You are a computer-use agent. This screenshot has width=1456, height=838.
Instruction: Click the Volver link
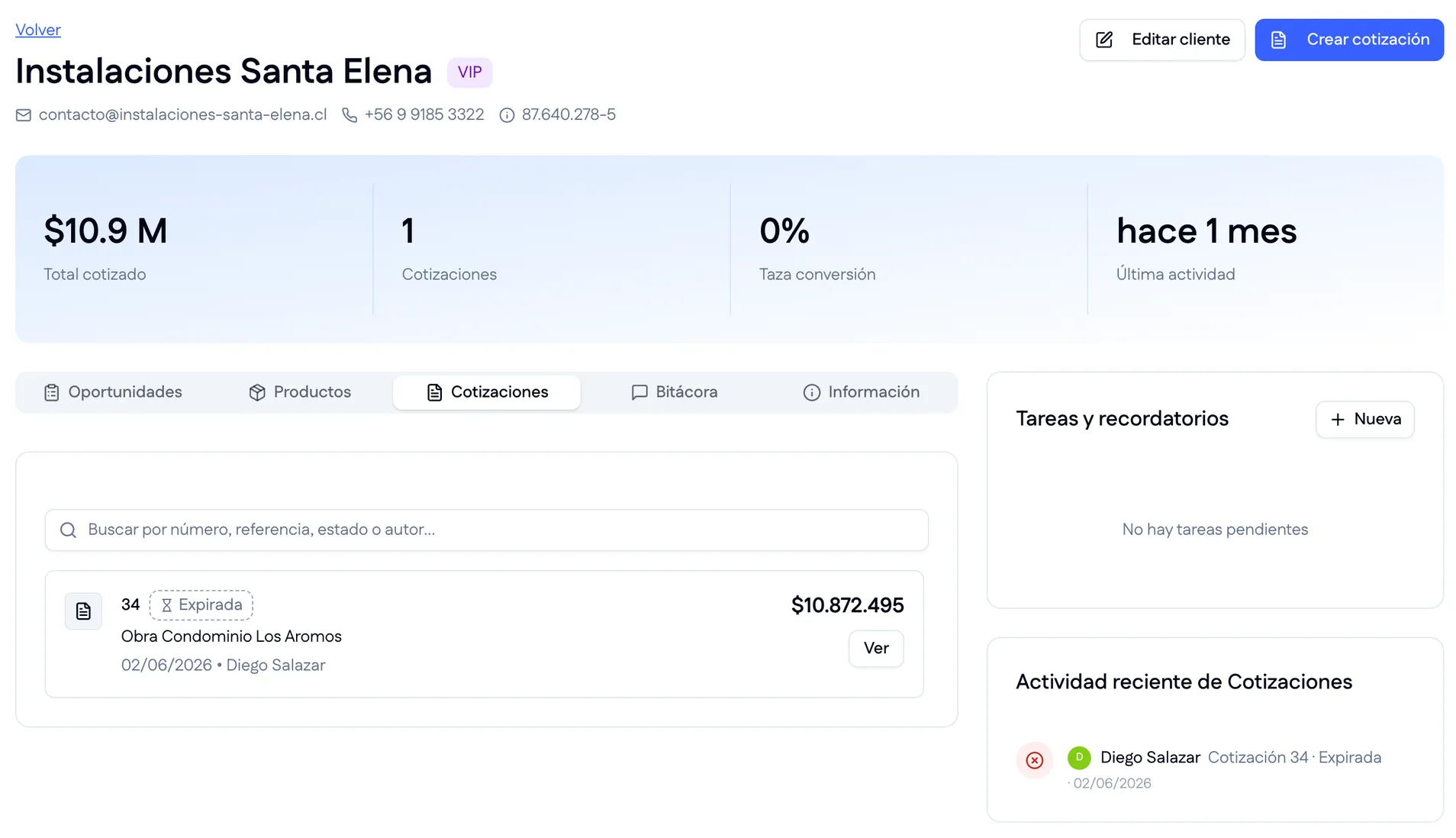point(37,30)
